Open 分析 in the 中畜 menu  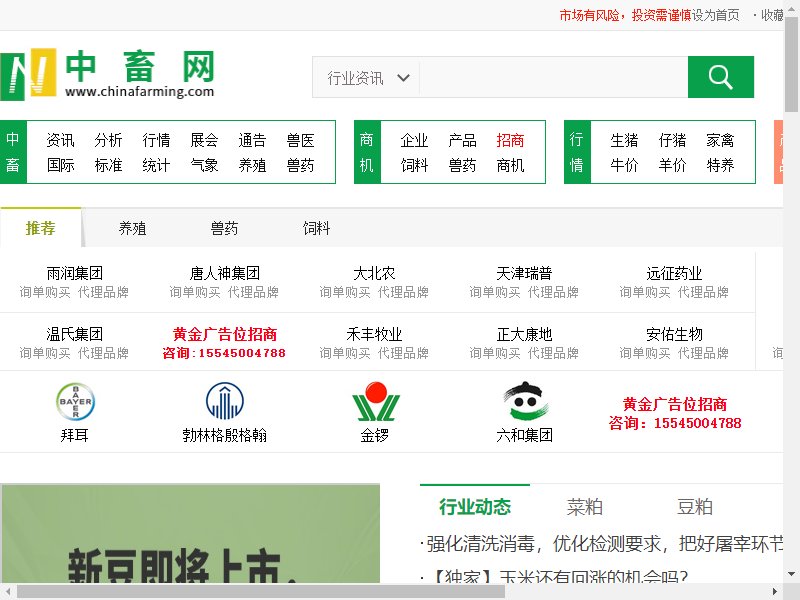108,140
